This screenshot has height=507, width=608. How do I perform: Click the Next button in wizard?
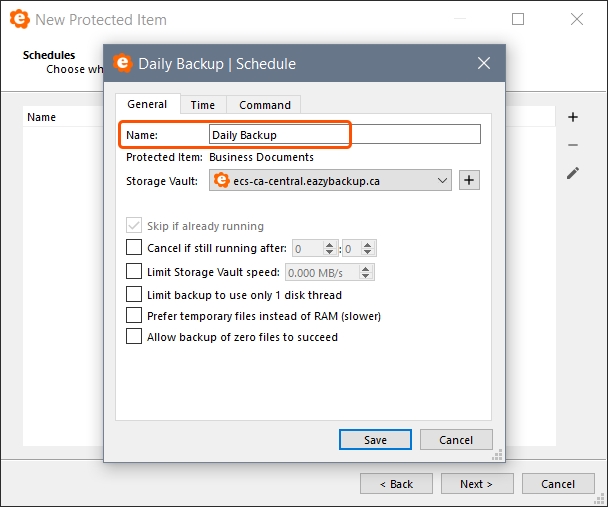click(x=476, y=484)
